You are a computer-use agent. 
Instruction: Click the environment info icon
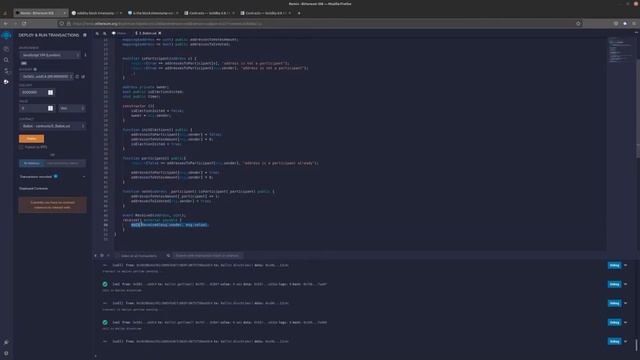click(85, 55)
